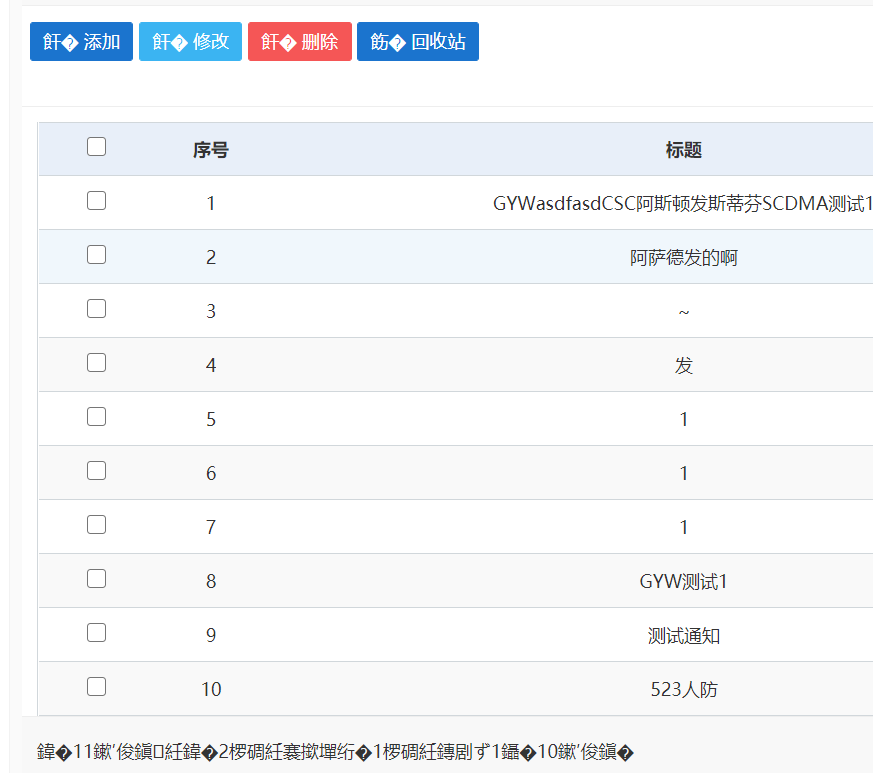Check the checkbox for row 1
The width and height of the screenshot is (873, 773).
click(x=96, y=201)
